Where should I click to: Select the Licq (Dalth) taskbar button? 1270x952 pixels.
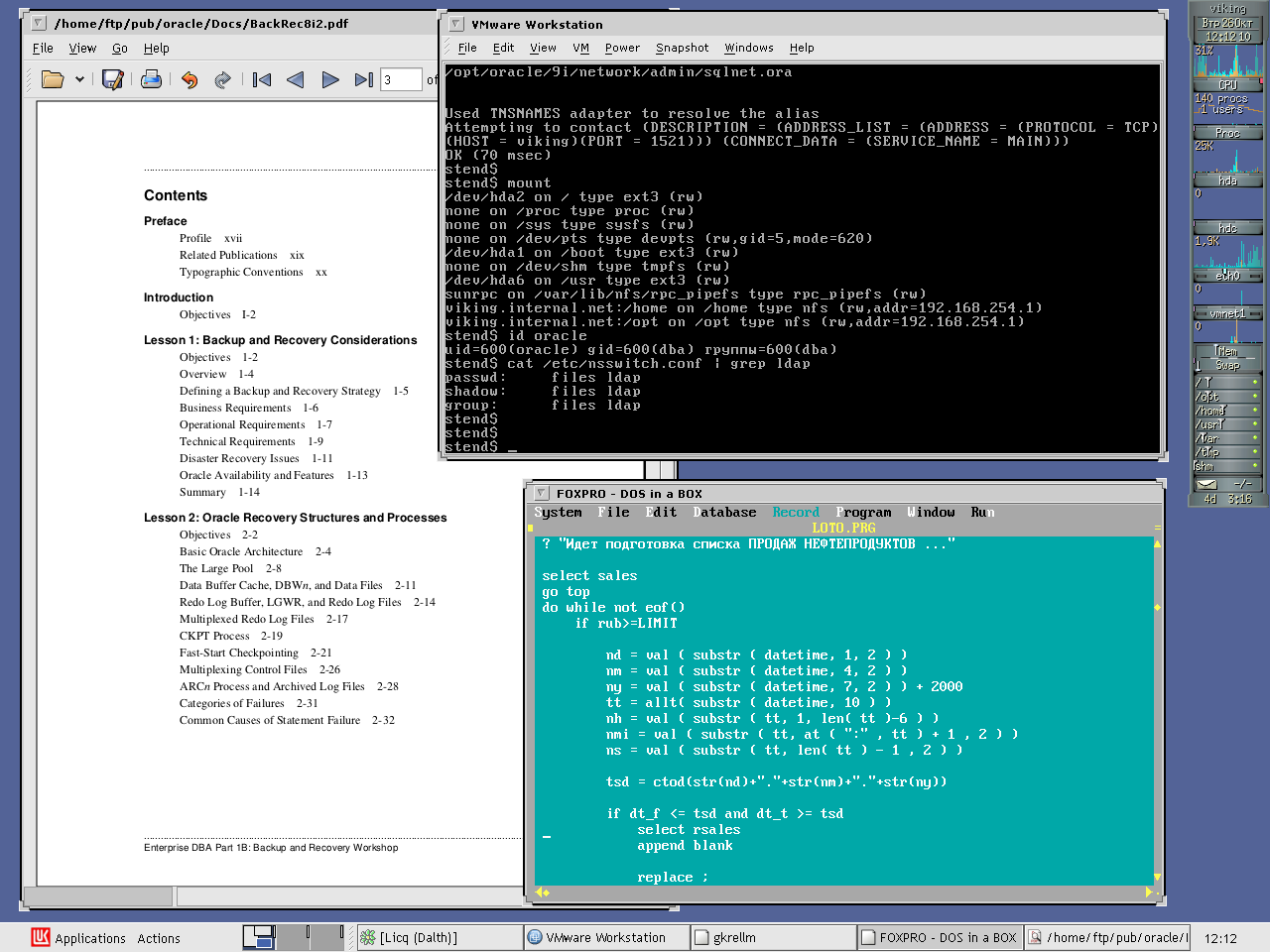pyautogui.click(x=439, y=937)
